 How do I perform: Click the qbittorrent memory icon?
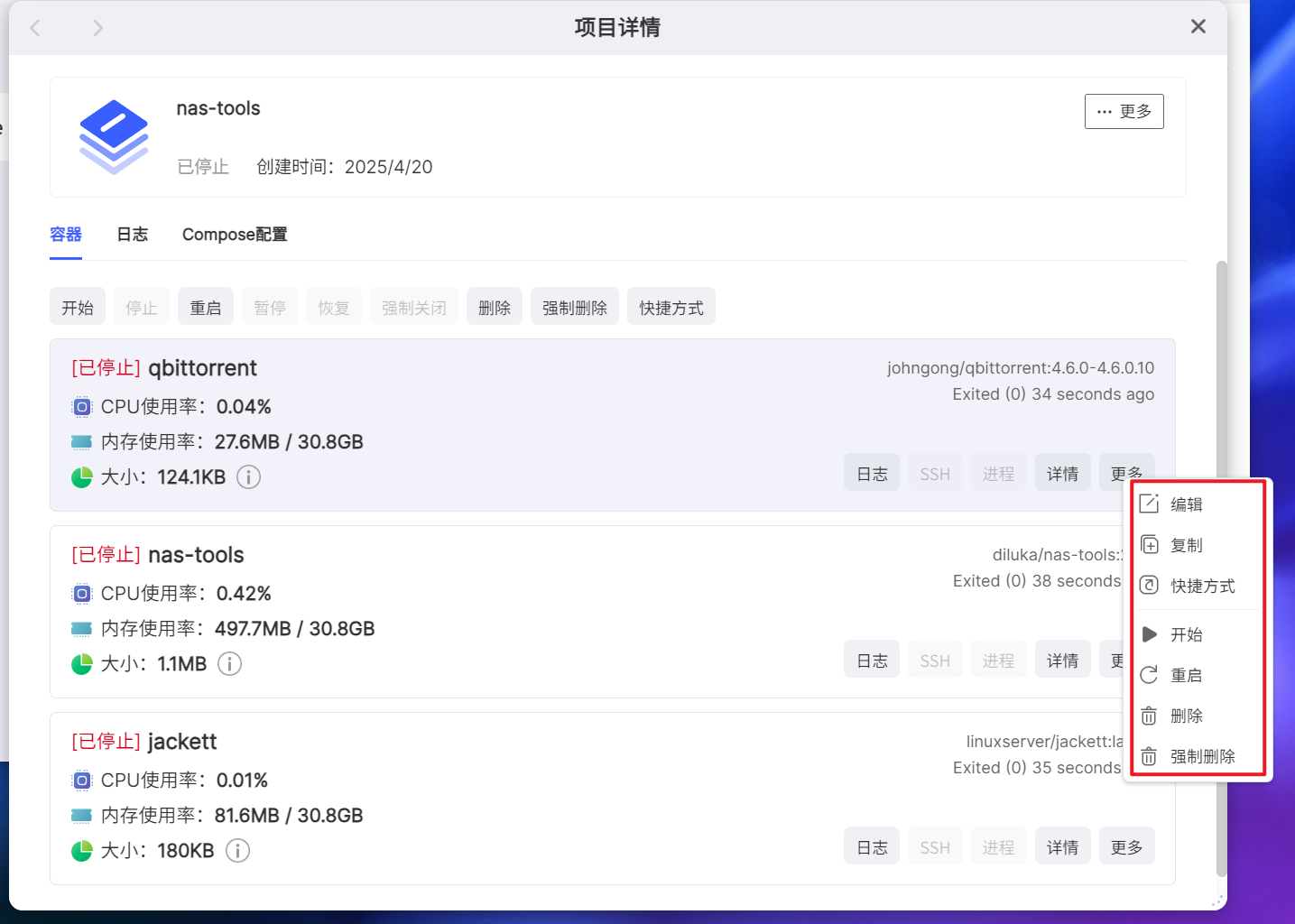point(82,442)
